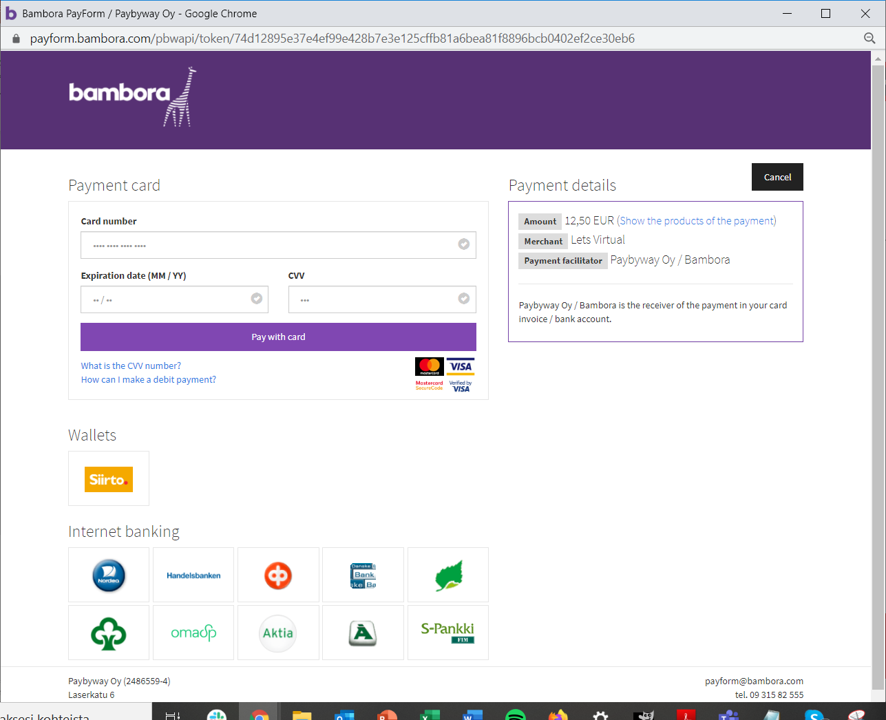View site info lock icon
Image resolution: width=886 pixels, height=720 pixels.
point(16,38)
